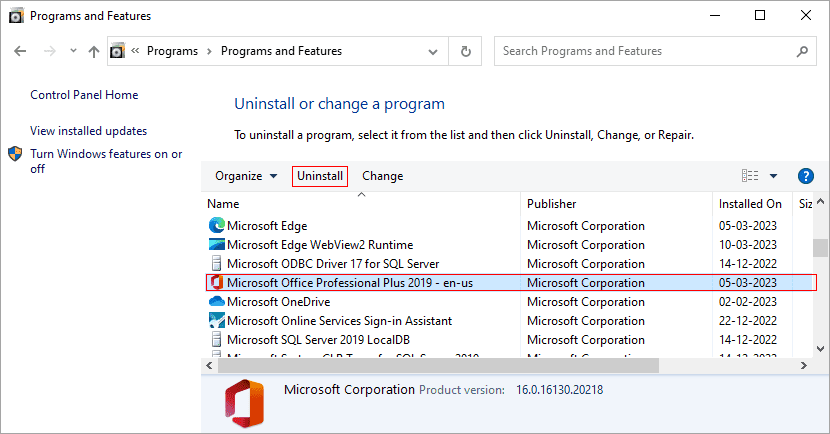830x434 pixels.
Task: Change your view using the list icon
Action: pos(750,176)
